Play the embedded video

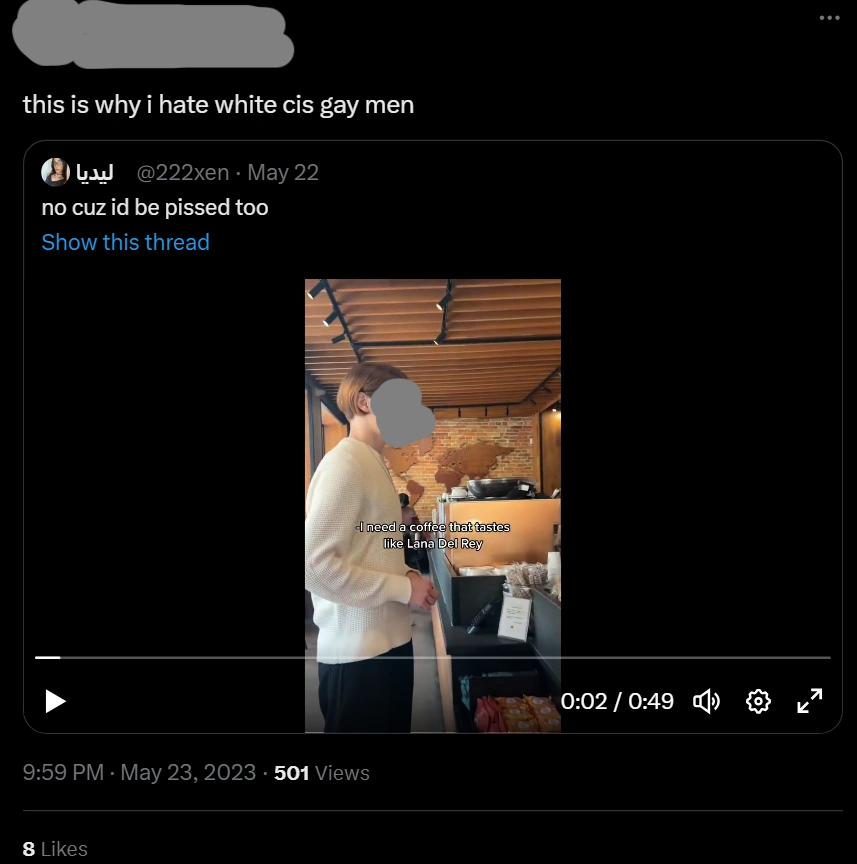56,701
